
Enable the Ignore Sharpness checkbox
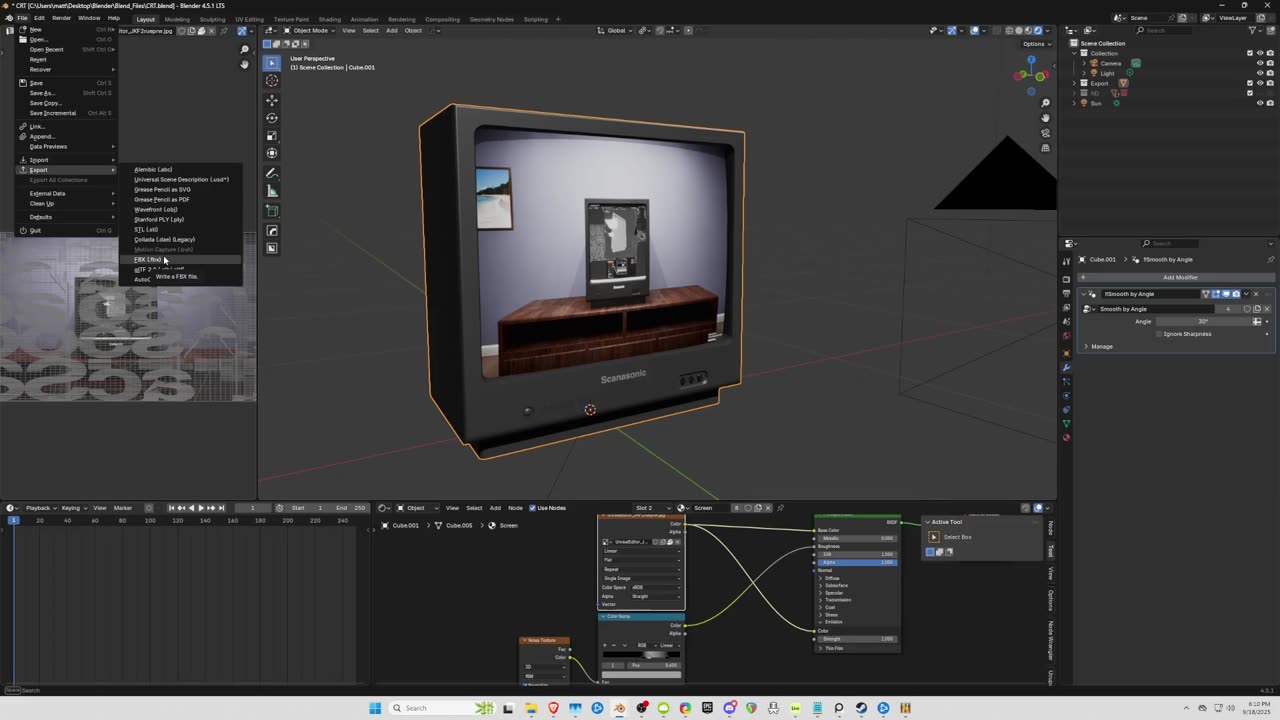click(1159, 334)
